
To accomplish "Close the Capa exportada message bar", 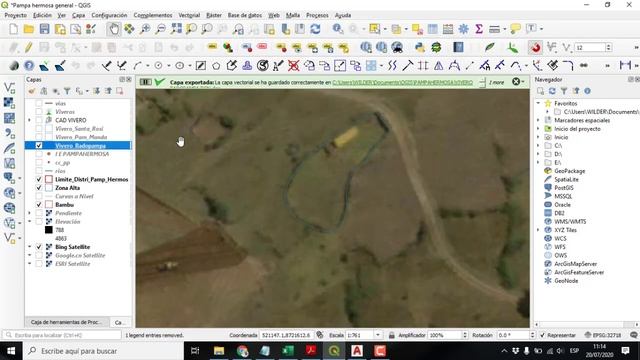I will click(516, 82).
